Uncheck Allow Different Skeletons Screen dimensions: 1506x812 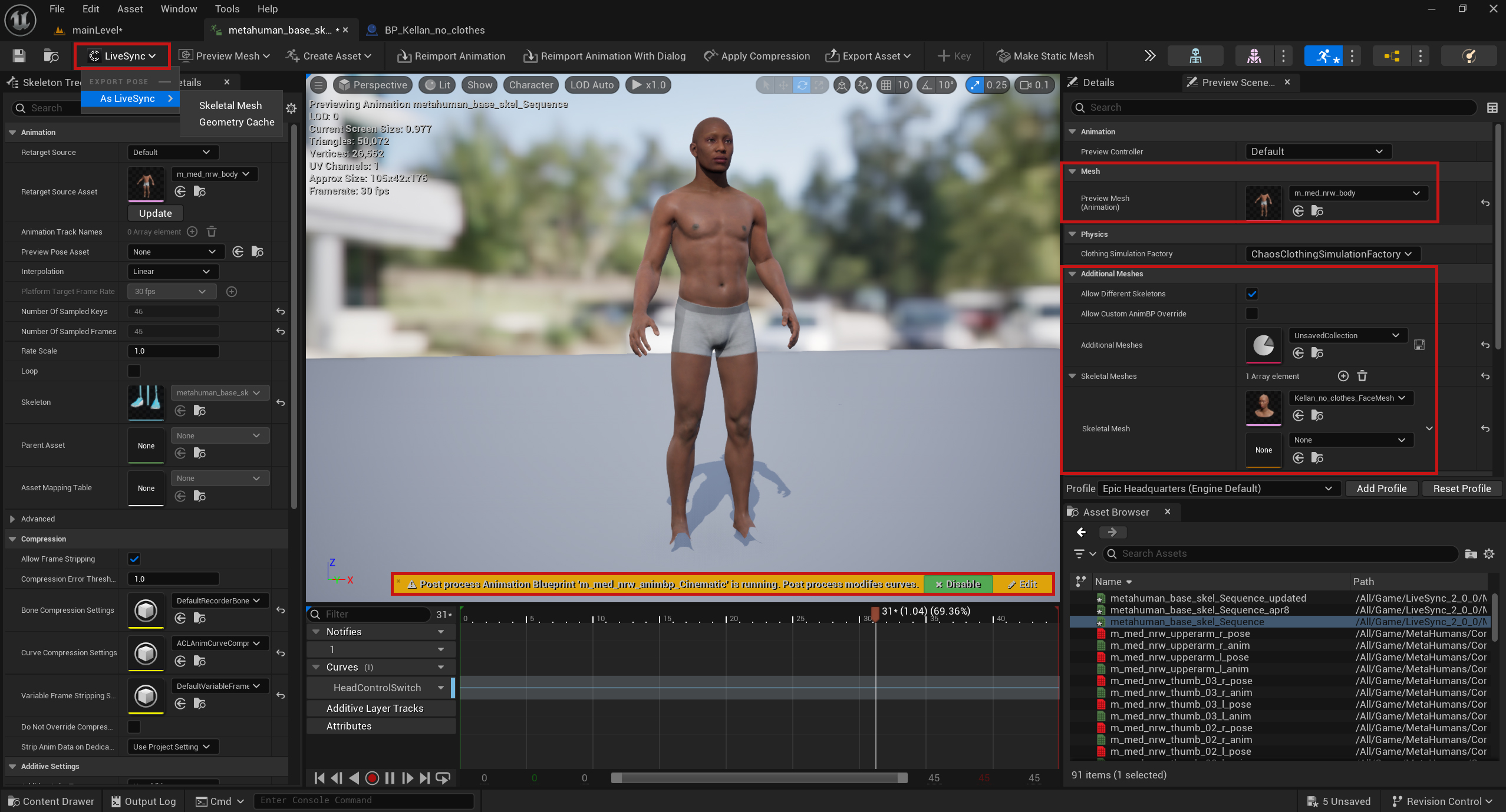1252,293
